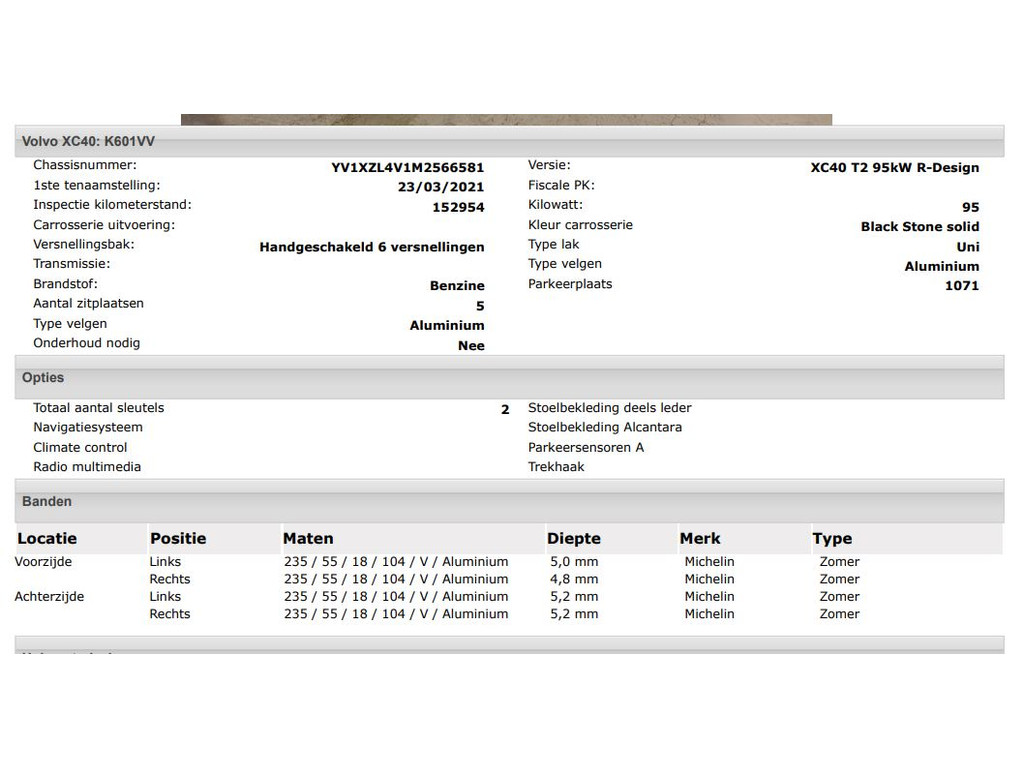Click version XC40 T2 95kW R-Design
The width and height of the screenshot is (1024, 768).
[x=895, y=168]
